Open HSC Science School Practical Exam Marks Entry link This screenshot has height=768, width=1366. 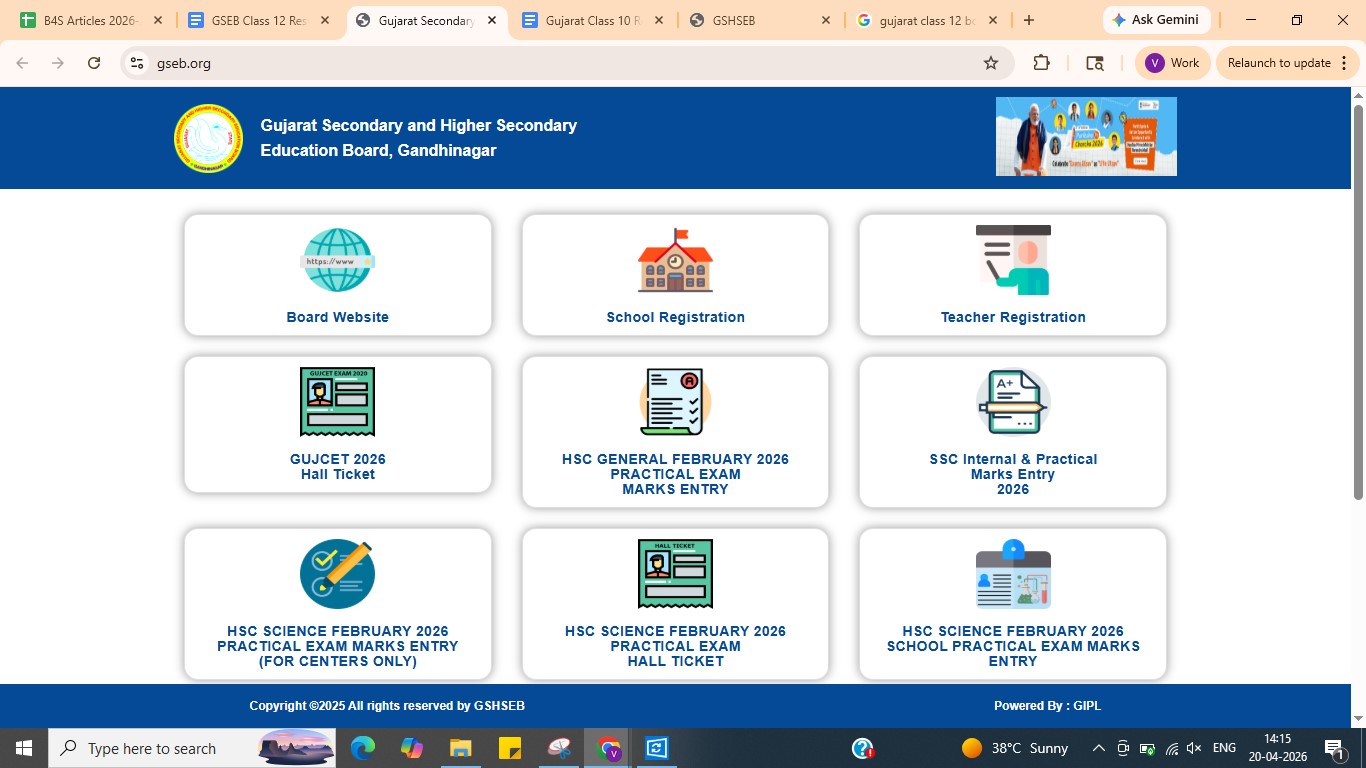[x=1012, y=646]
